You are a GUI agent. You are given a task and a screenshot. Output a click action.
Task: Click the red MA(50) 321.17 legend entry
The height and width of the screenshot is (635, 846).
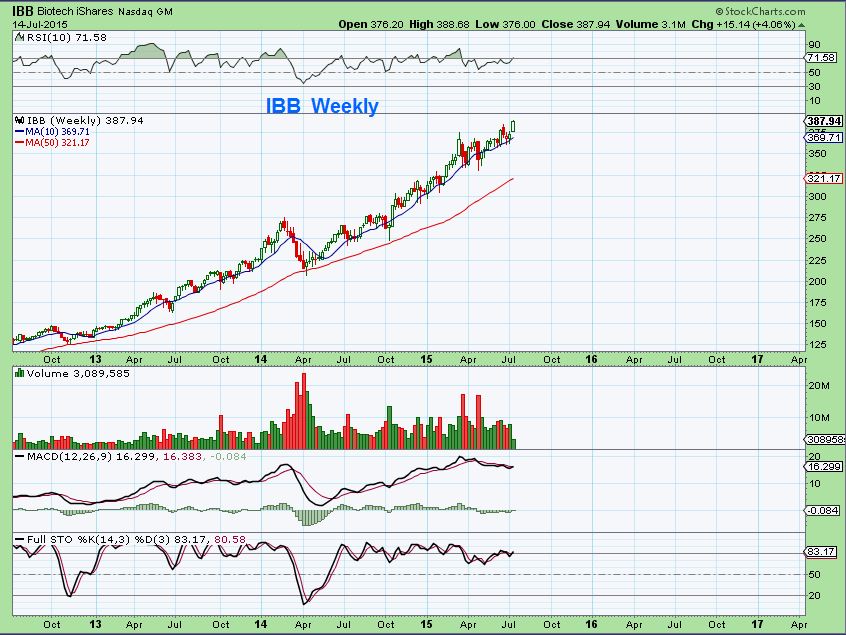tap(52, 142)
